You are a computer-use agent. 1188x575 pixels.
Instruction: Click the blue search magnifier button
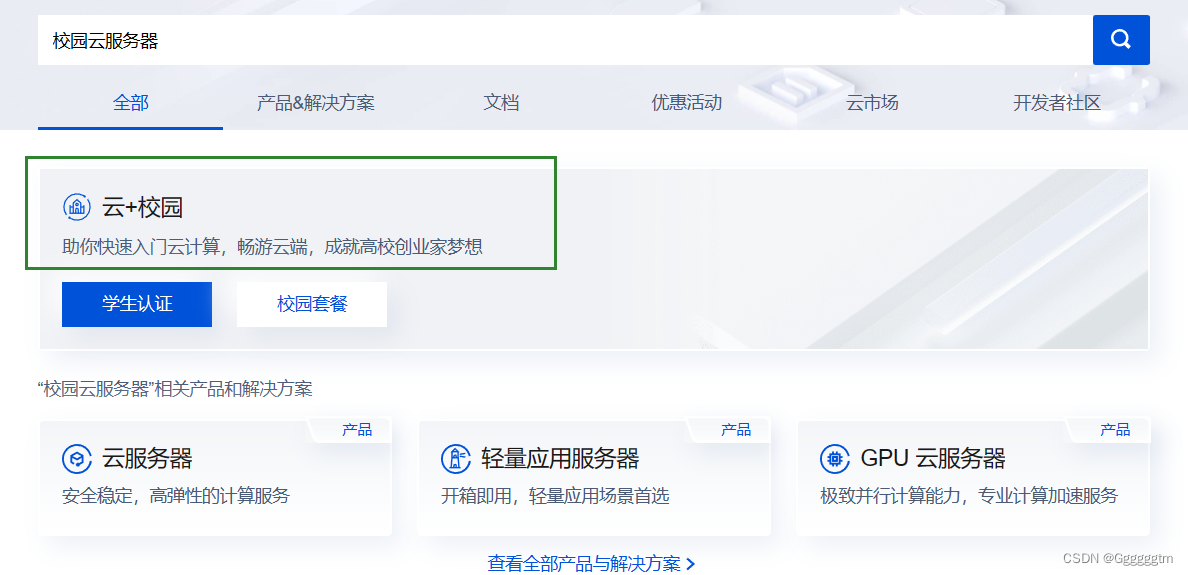point(1121,39)
